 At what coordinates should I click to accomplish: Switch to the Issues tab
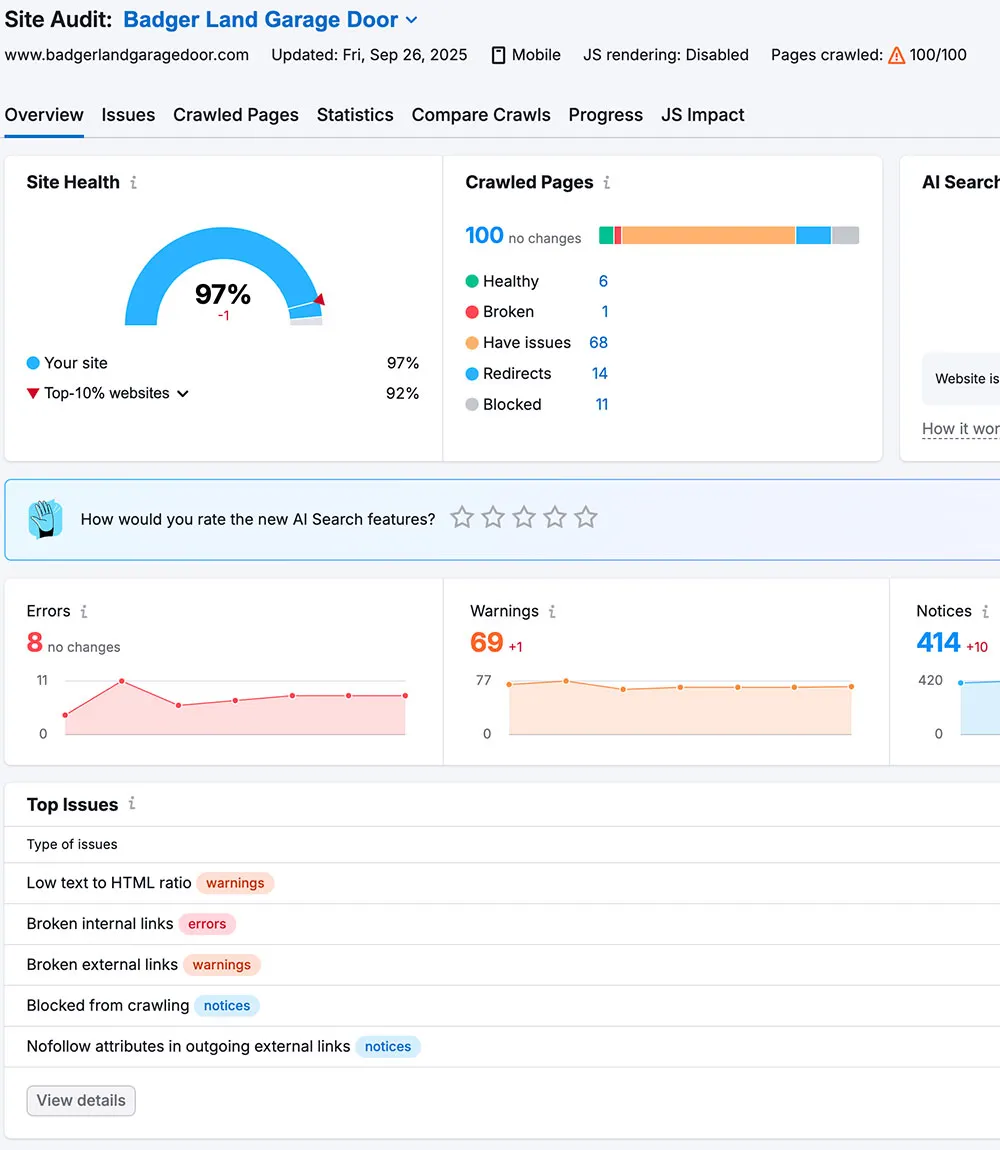pyautogui.click(x=128, y=115)
